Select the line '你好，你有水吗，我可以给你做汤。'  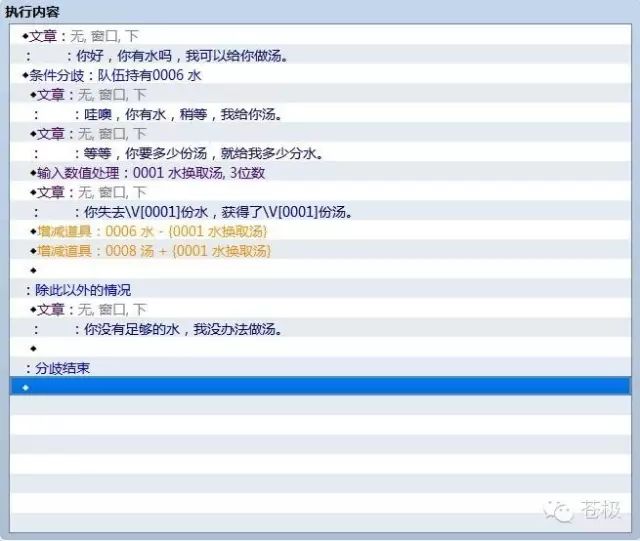pyautogui.click(x=320, y=55)
